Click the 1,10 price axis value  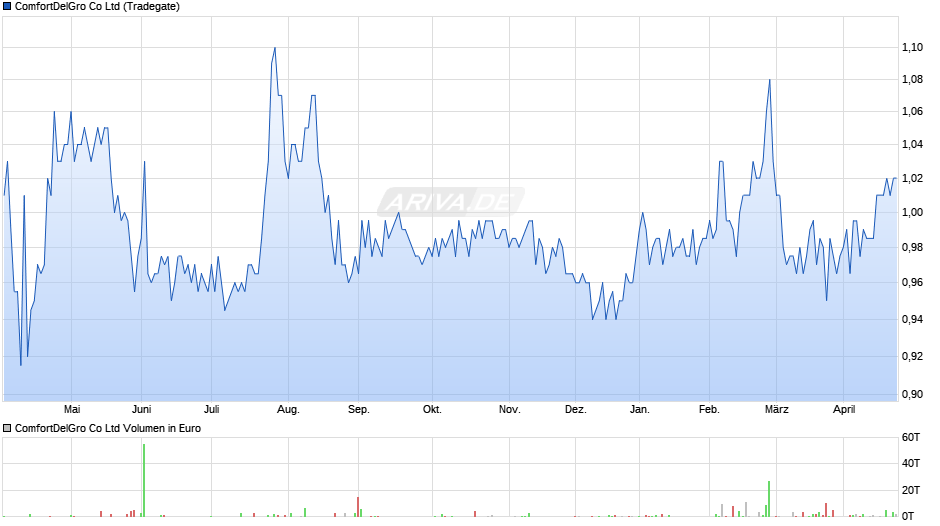912,47
